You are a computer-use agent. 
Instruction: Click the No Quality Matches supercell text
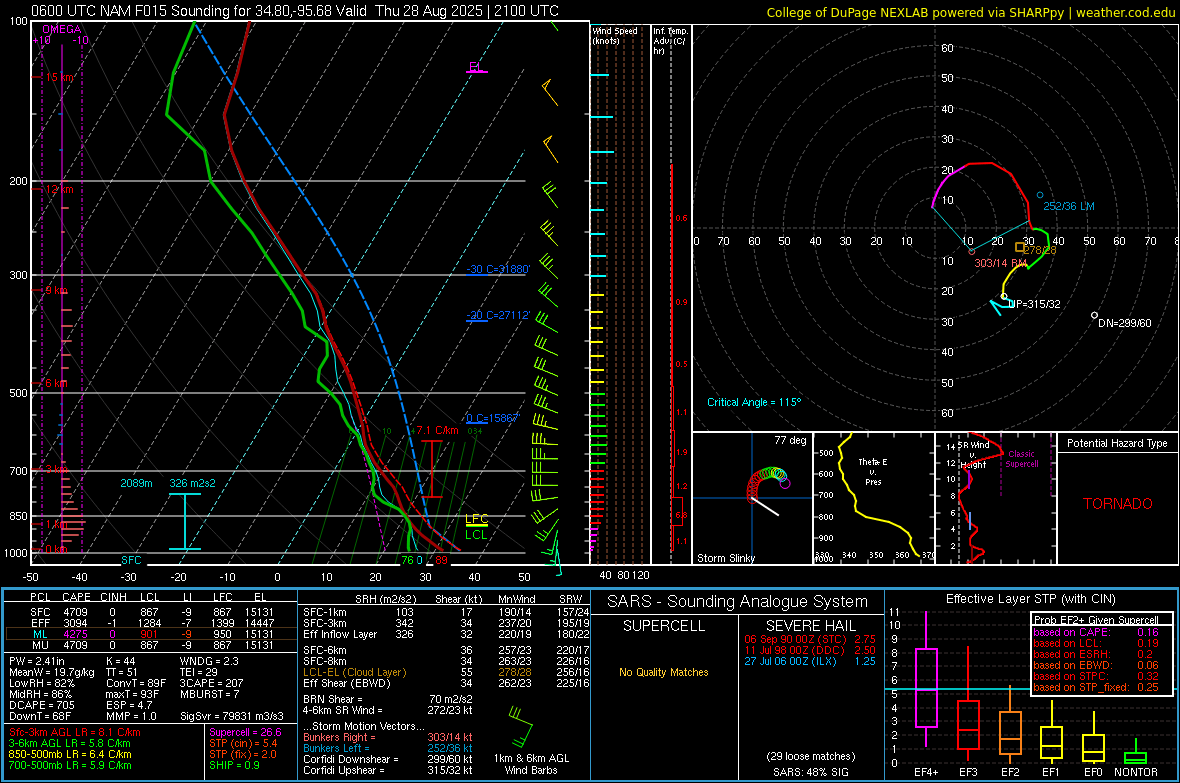click(x=664, y=672)
